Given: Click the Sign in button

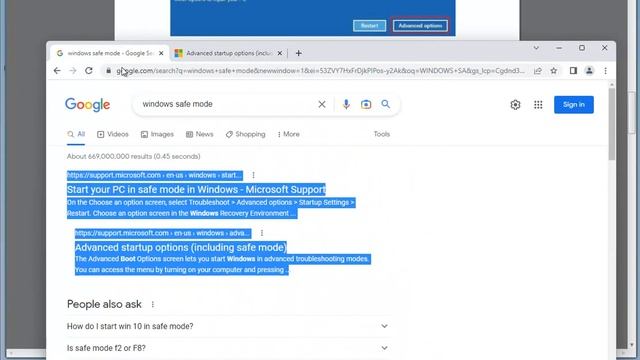Looking at the screenshot, I should click(x=573, y=105).
